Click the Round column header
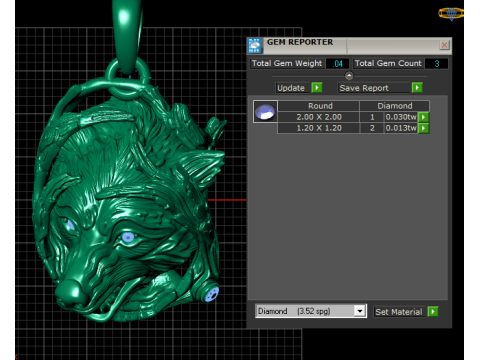 click(319, 106)
